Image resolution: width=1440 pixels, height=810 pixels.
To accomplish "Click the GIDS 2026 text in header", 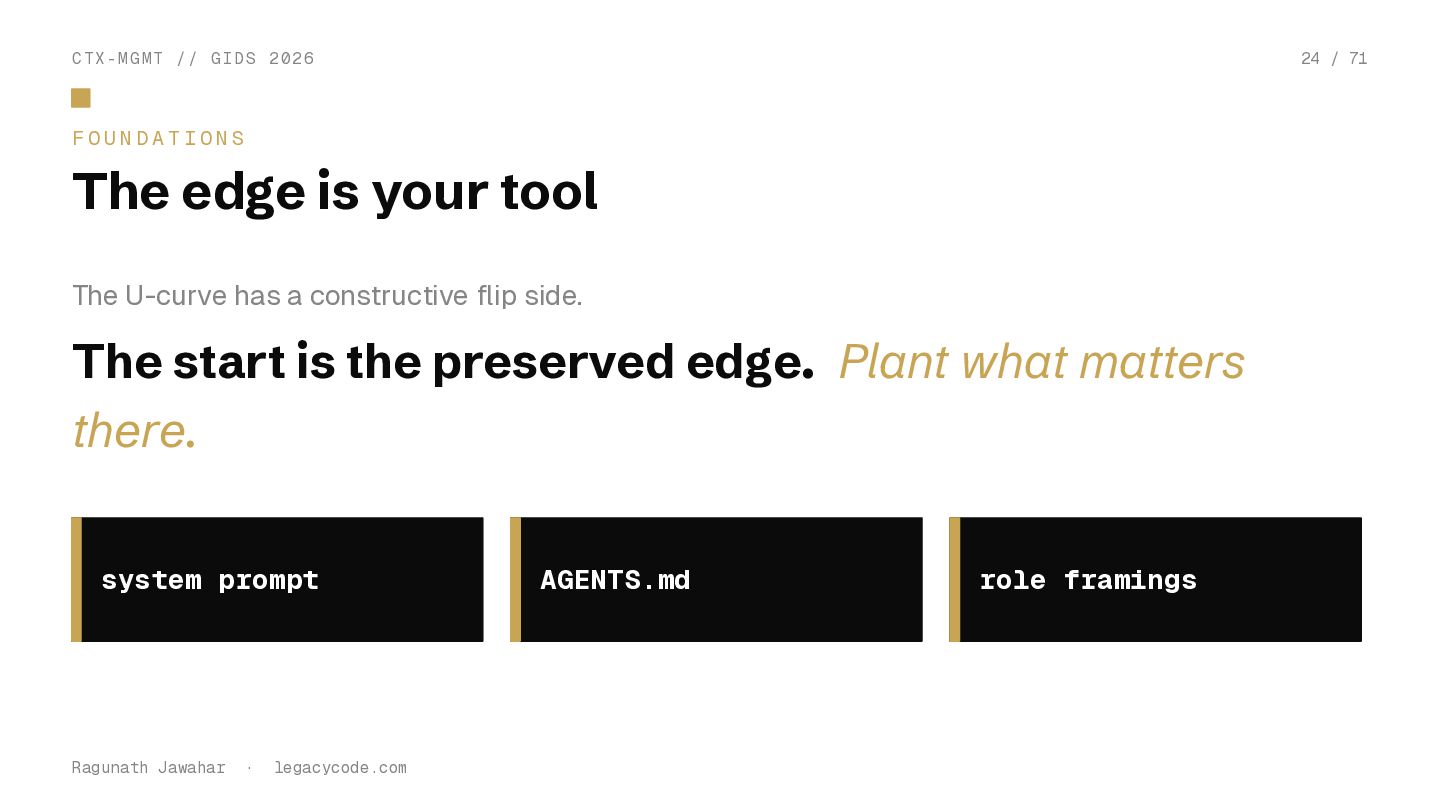I will pos(263,59).
